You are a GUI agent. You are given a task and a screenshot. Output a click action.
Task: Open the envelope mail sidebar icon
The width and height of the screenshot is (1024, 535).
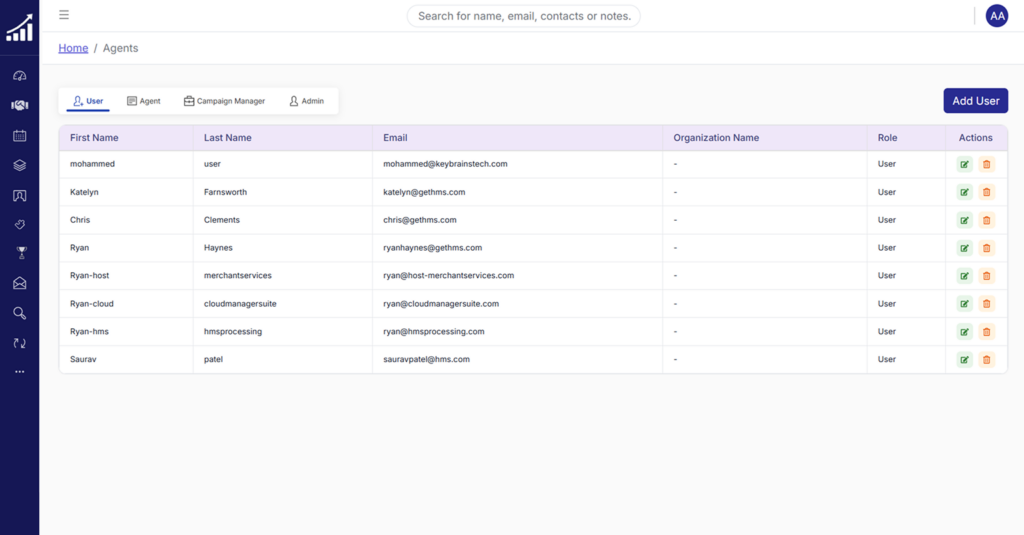[19, 283]
